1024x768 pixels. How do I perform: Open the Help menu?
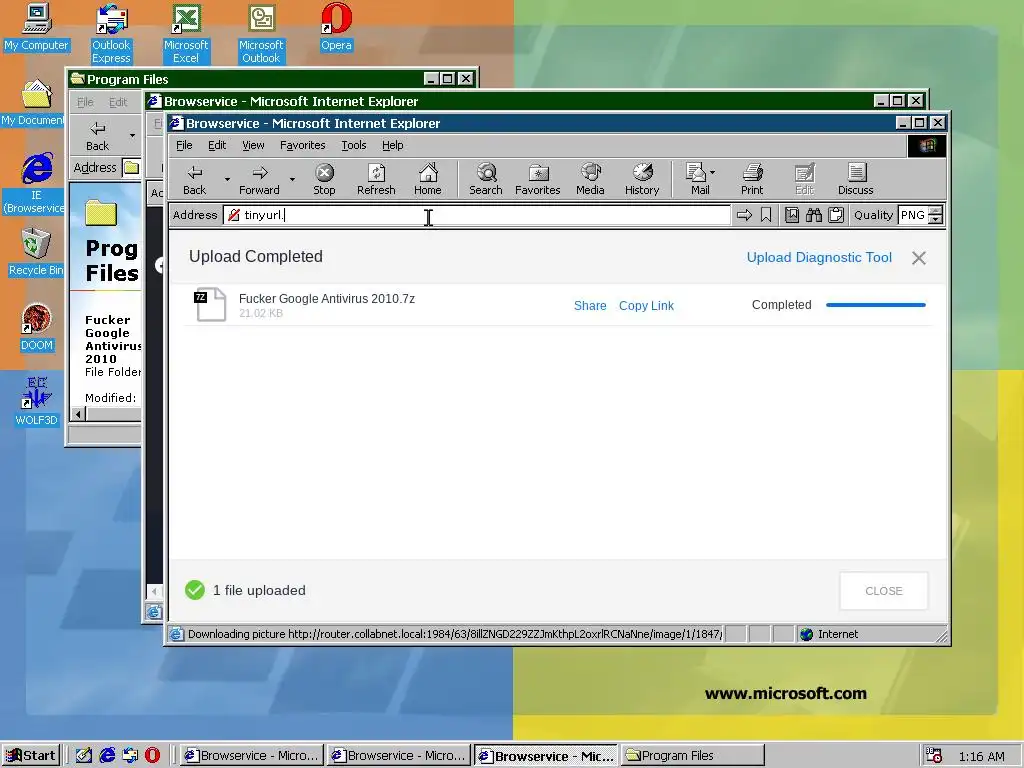pos(392,145)
